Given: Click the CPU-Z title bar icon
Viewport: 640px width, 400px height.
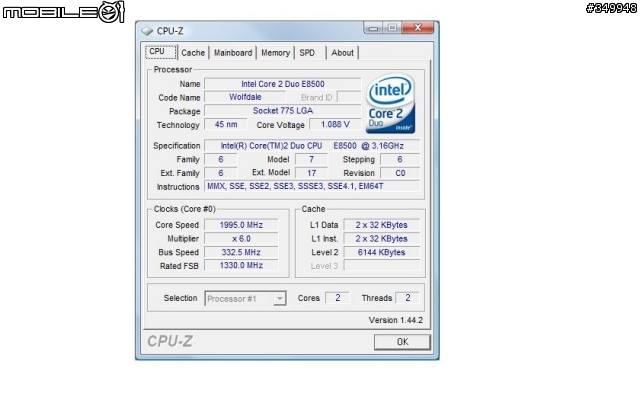Looking at the screenshot, I should coord(147,31).
